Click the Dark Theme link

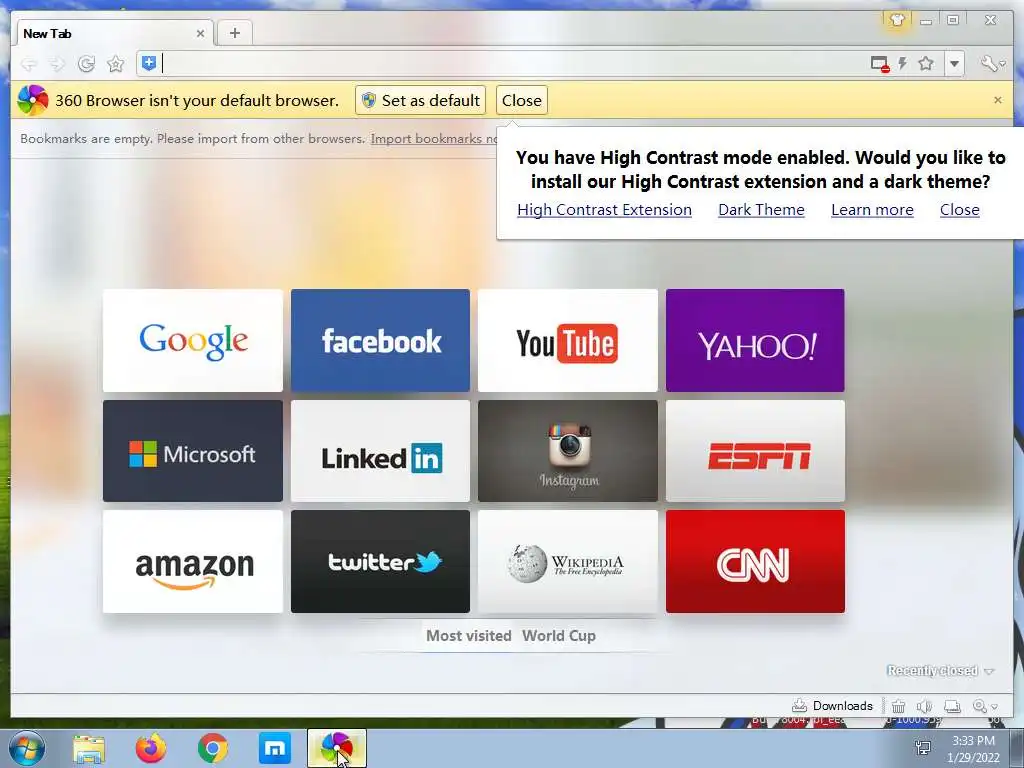click(761, 210)
